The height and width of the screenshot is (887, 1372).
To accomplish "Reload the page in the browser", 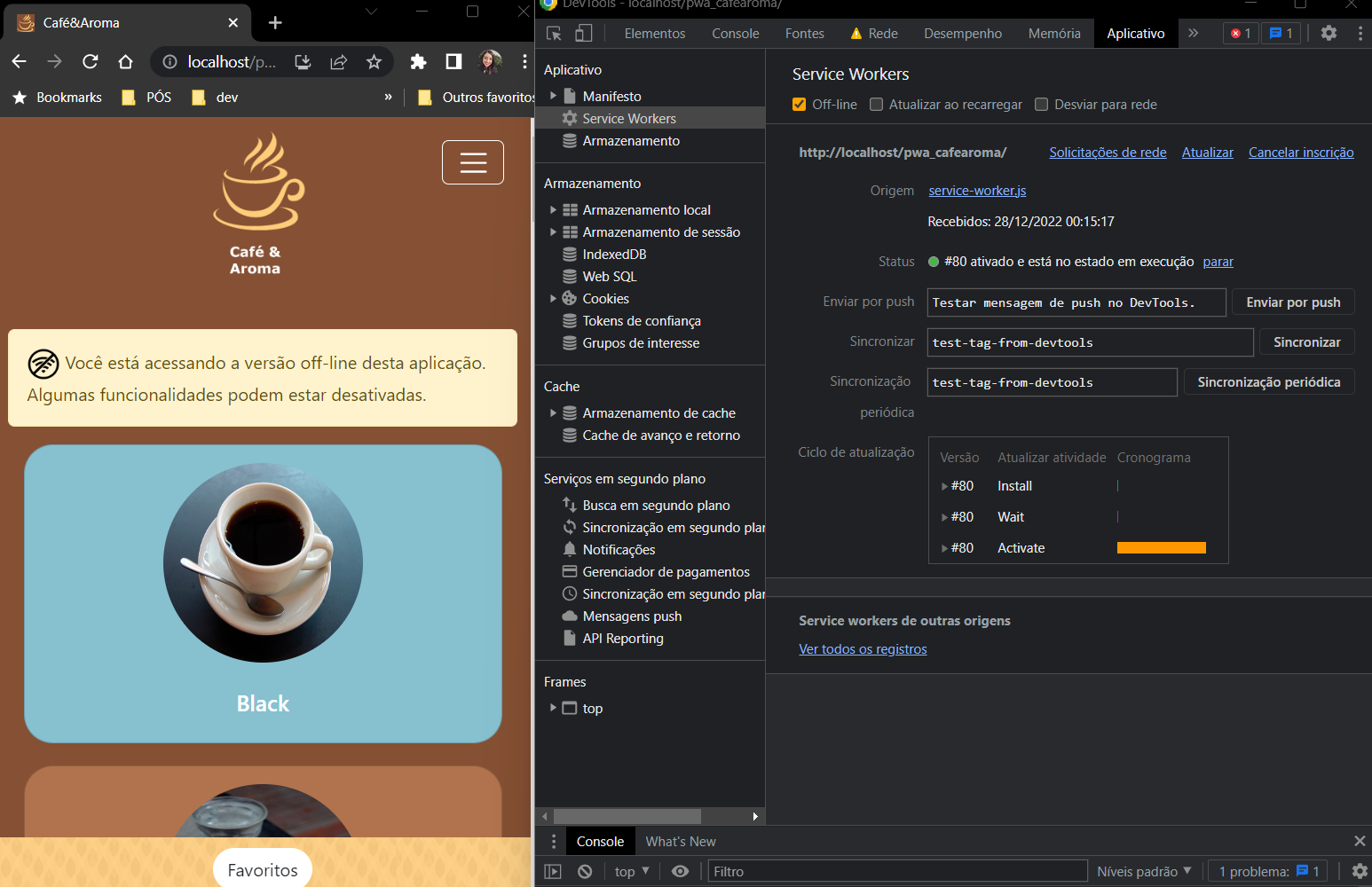I will tap(90, 61).
